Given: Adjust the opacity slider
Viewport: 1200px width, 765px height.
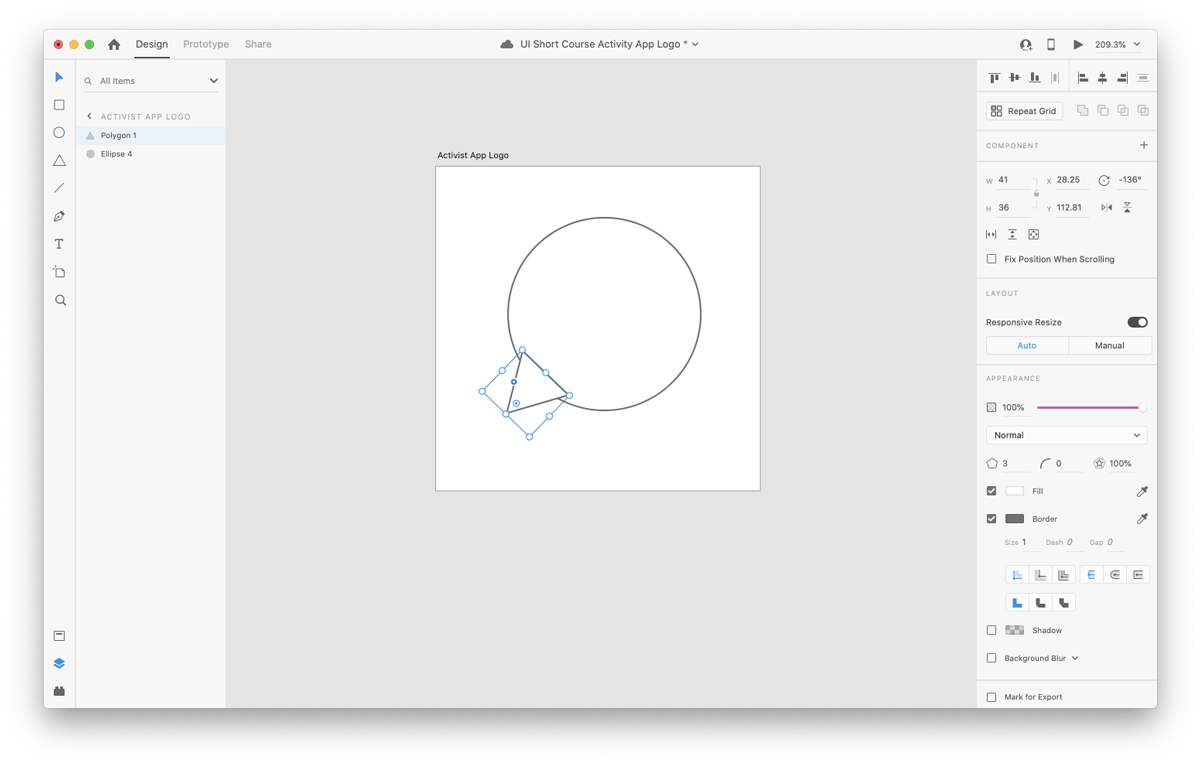Looking at the screenshot, I should [x=1091, y=407].
